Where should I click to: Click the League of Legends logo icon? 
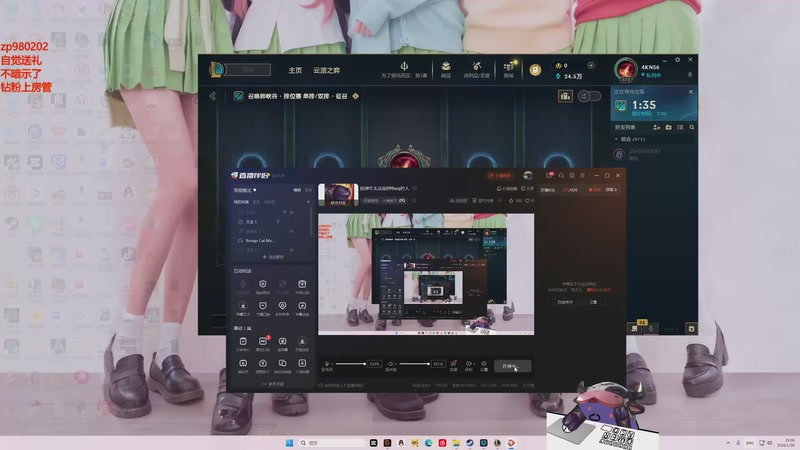pos(216,69)
